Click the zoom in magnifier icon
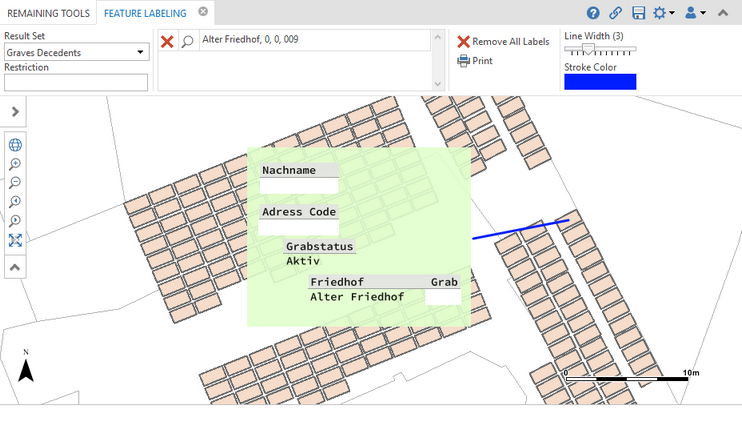Image resolution: width=742 pixels, height=426 pixels. 15,164
